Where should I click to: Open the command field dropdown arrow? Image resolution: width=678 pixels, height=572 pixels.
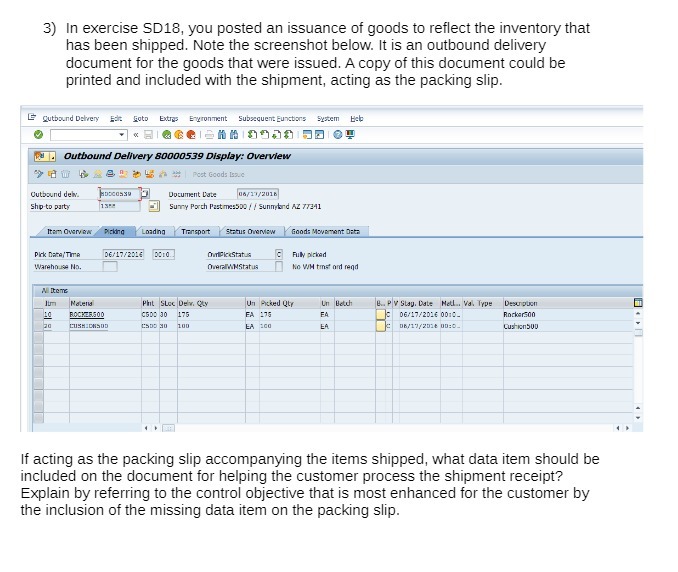(x=122, y=135)
